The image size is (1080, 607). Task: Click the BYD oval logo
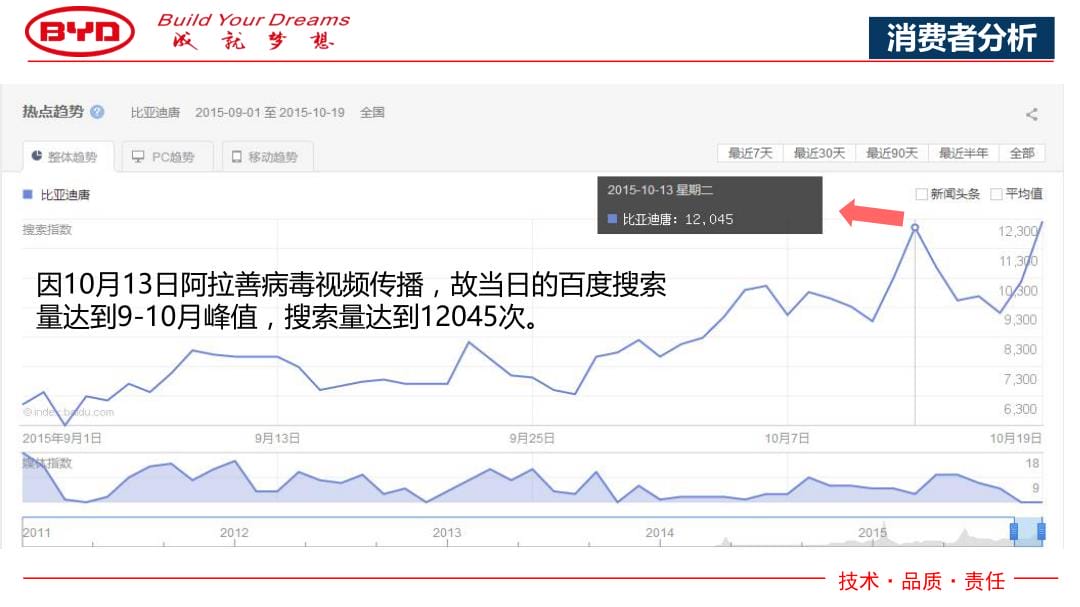[80, 32]
